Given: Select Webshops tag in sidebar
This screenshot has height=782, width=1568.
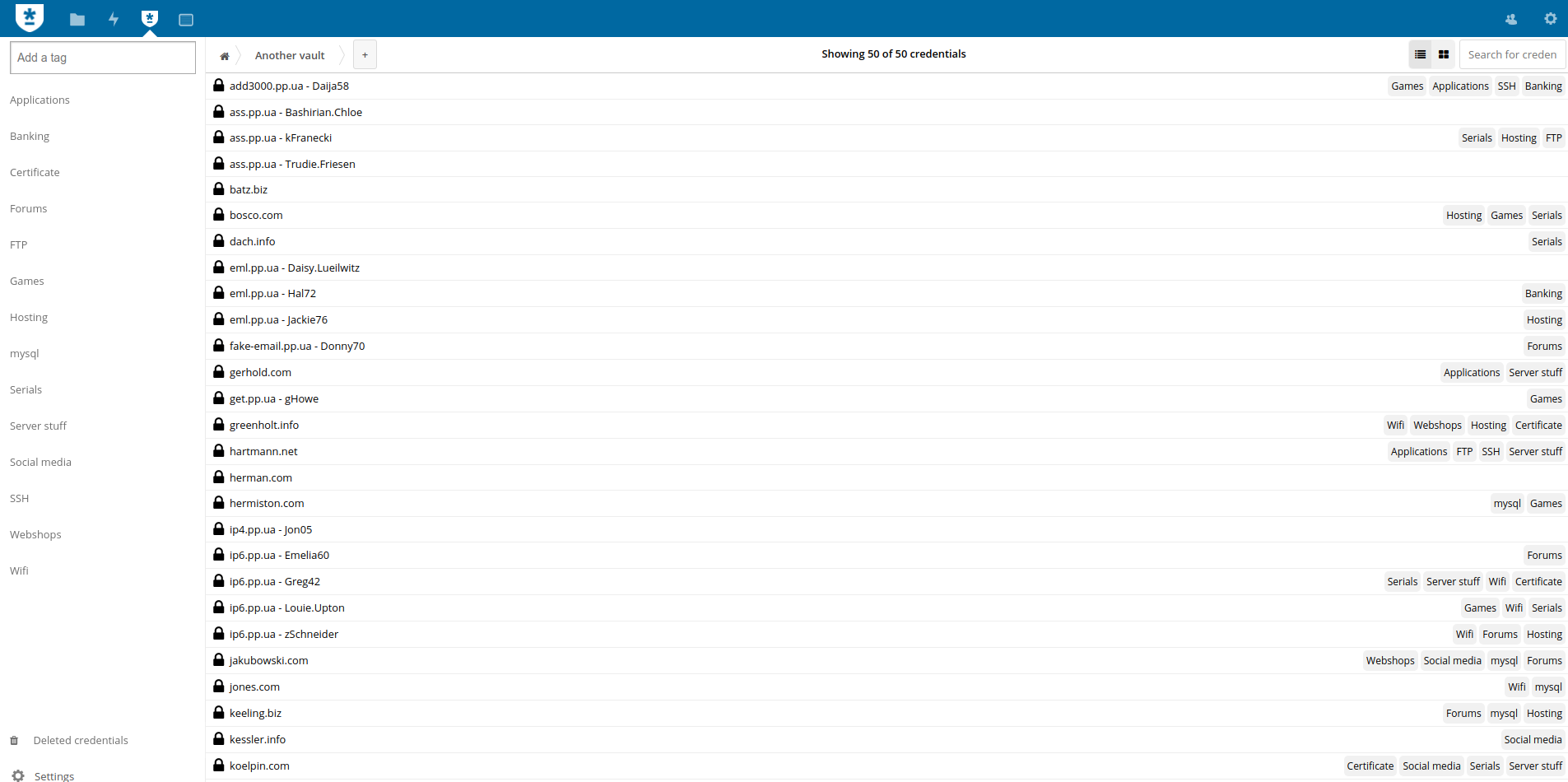Looking at the screenshot, I should [35, 534].
